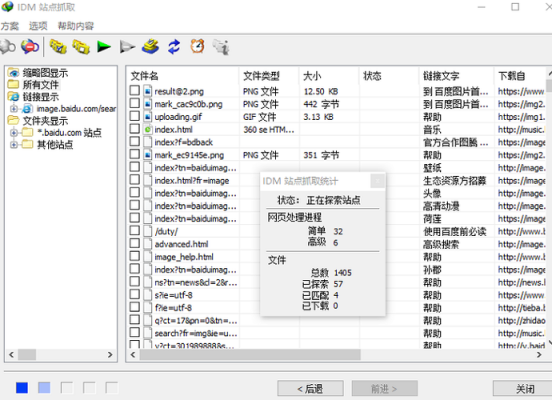Click the blue refresh arrows icon

174,46
